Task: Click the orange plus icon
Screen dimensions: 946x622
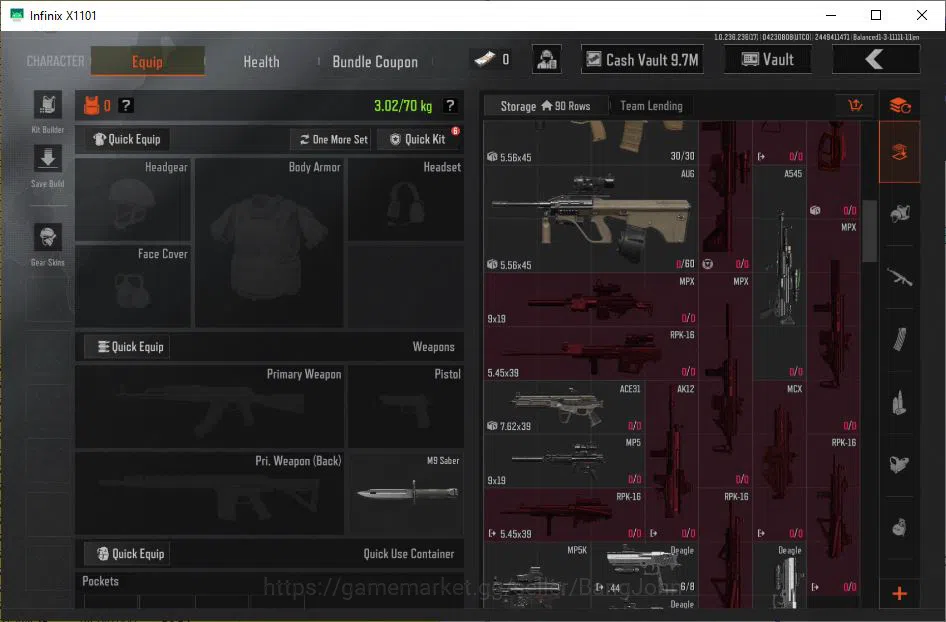Action: (x=899, y=594)
